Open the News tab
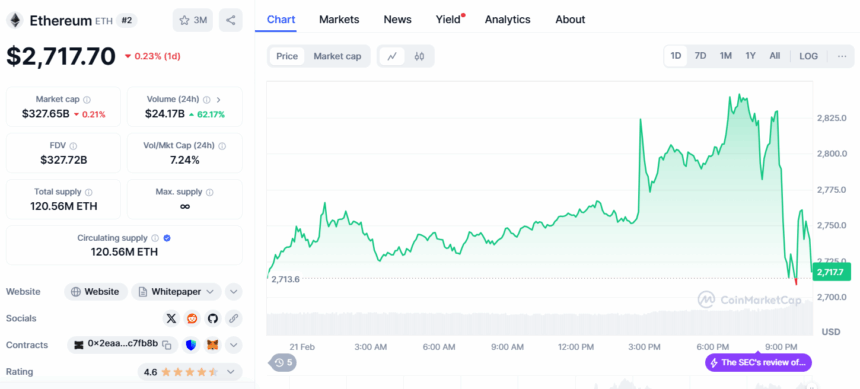860x389 pixels. pos(398,20)
